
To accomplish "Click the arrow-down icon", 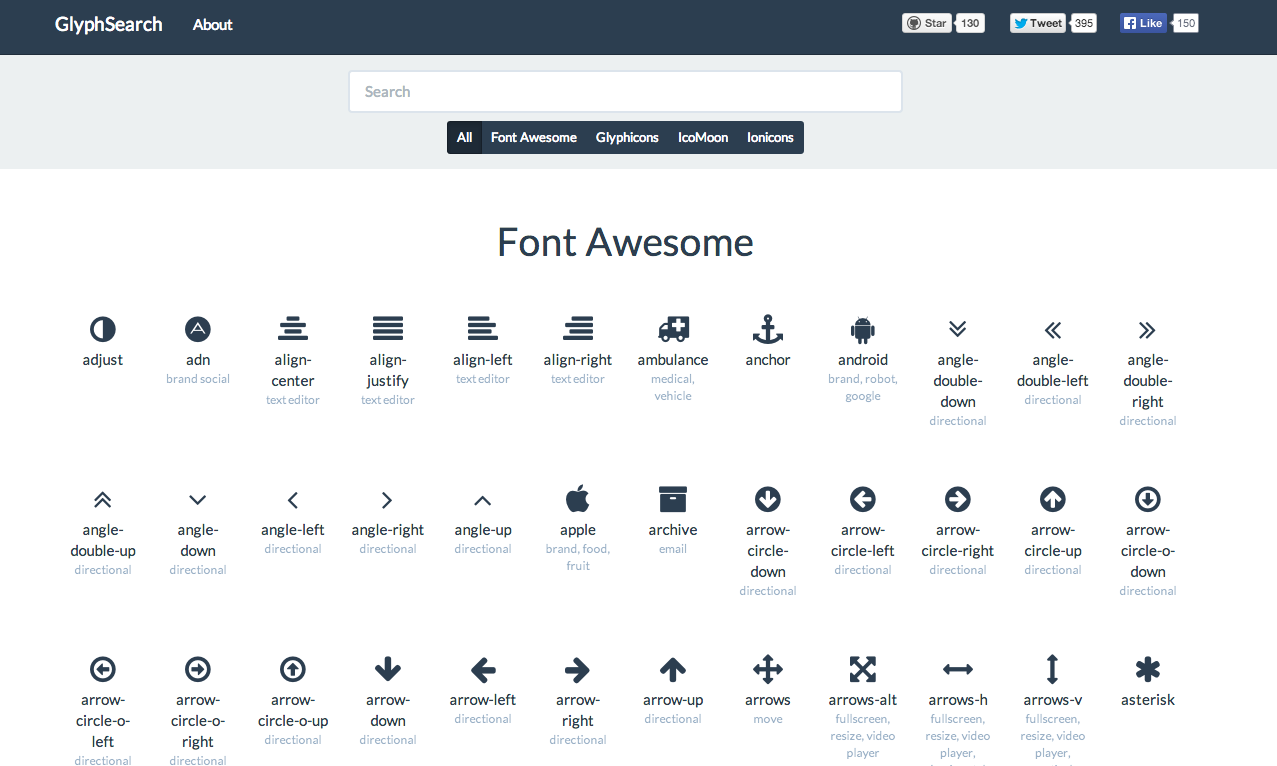I will (x=388, y=669).
